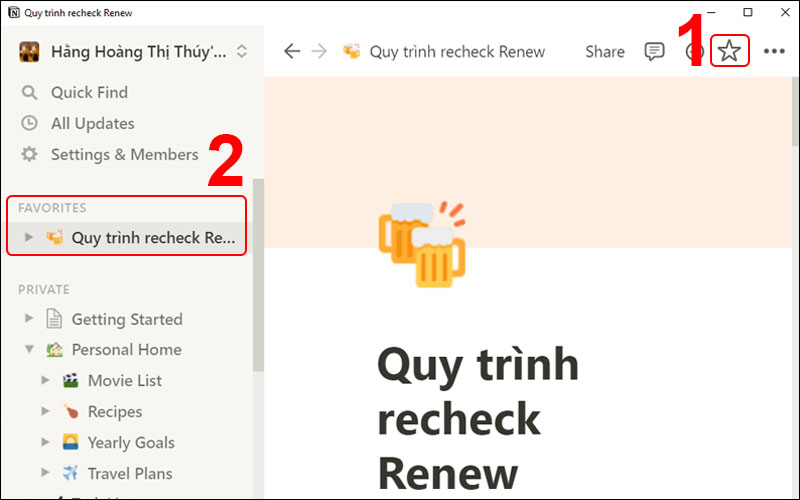
Task: Click the Quick Find magnifier icon
Action: click(x=29, y=92)
